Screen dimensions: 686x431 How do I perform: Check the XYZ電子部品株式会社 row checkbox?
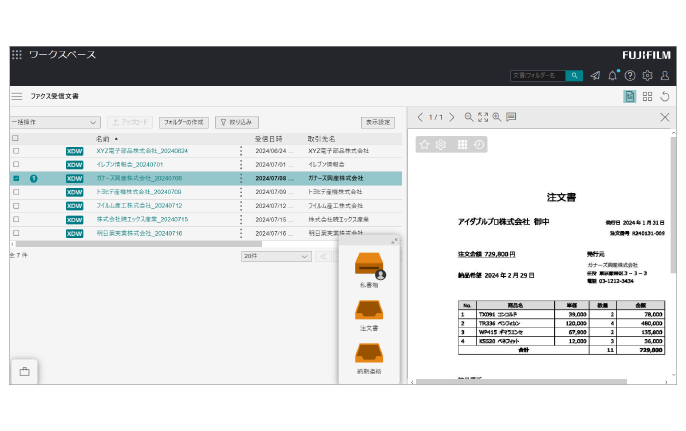click(x=16, y=151)
